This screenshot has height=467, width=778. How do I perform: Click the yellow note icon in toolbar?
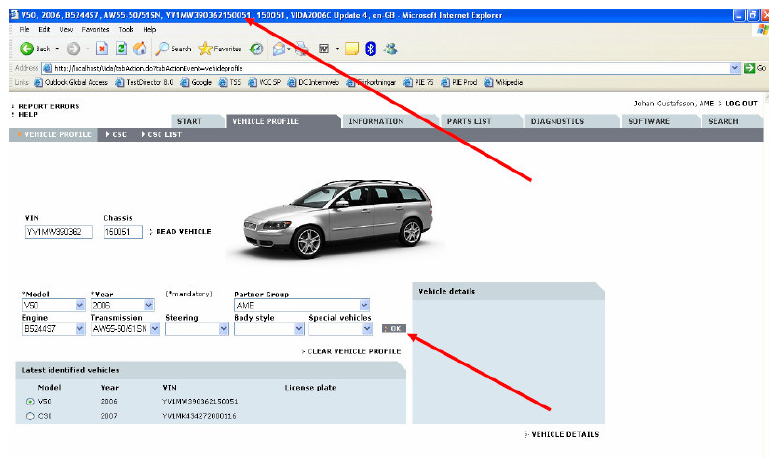352,48
